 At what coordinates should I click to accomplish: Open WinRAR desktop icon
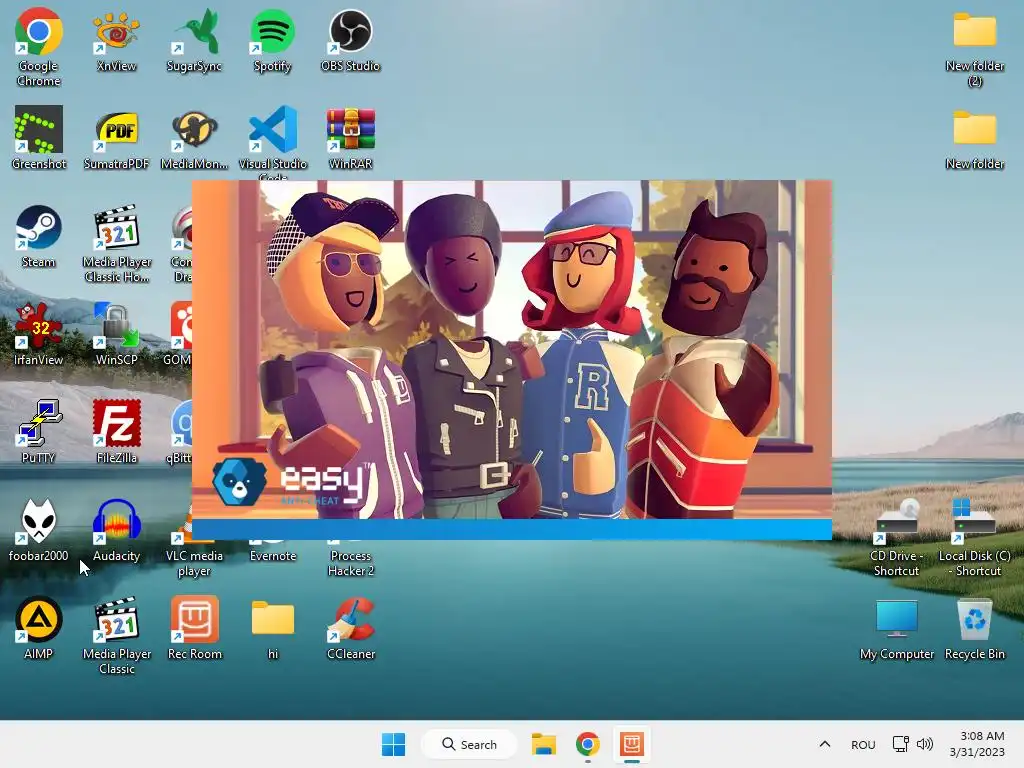click(x=351, y=138)
